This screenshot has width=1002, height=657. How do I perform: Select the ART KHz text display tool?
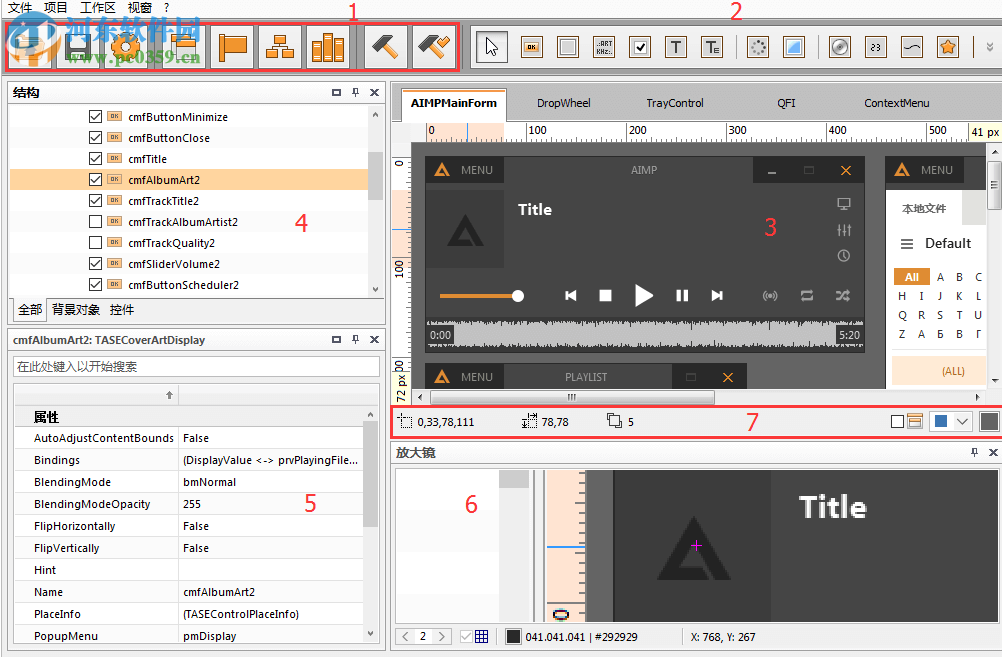click(604, 47)
